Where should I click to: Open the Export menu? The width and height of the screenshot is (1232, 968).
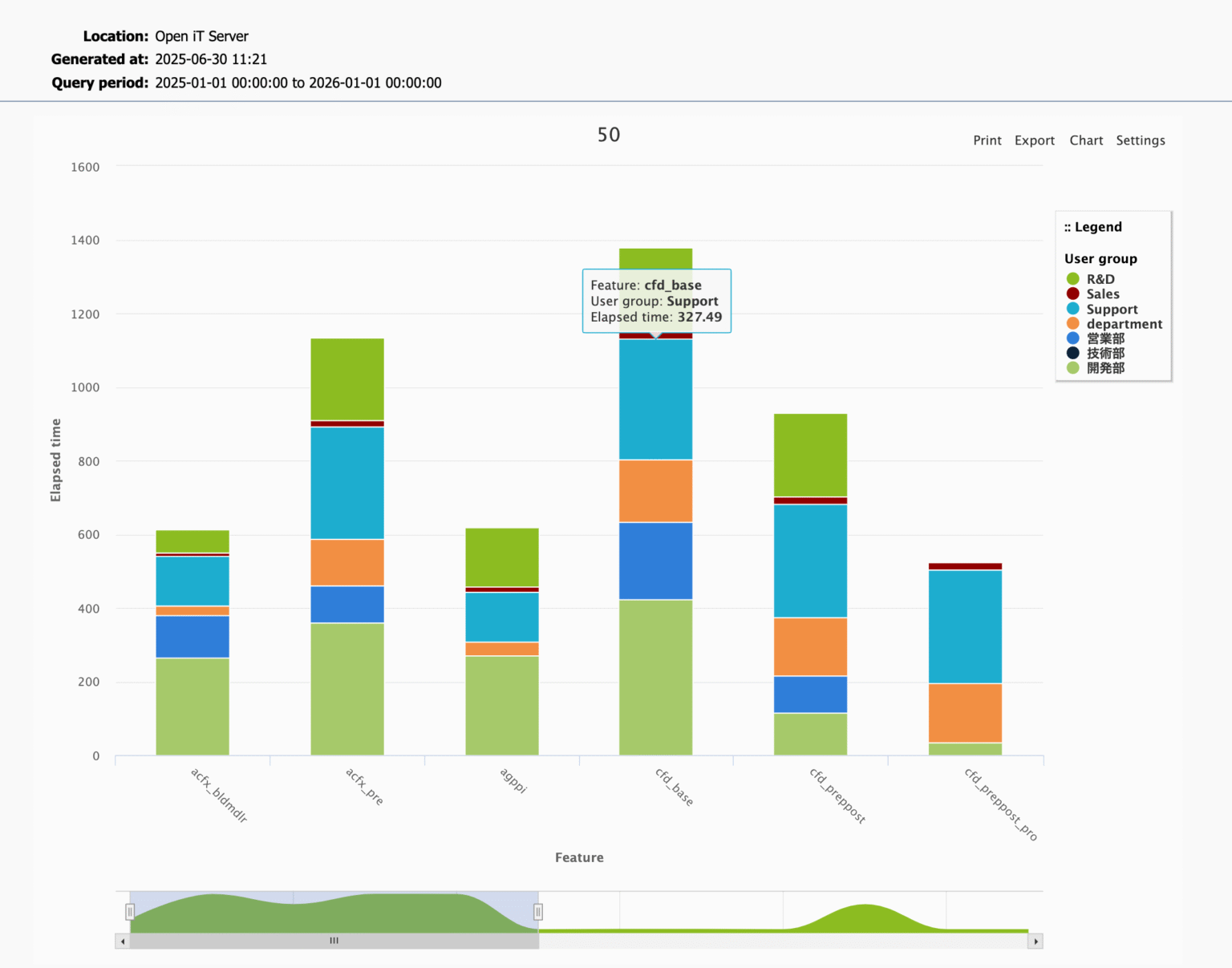pos(1034,140)
